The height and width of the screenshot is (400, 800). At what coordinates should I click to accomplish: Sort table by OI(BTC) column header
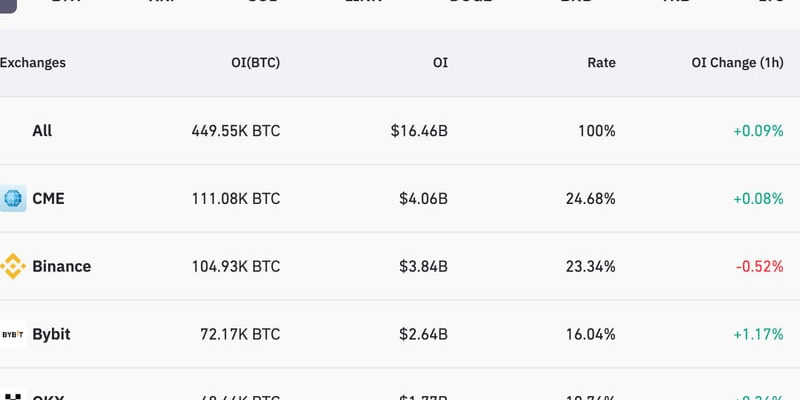click(256, 63)
